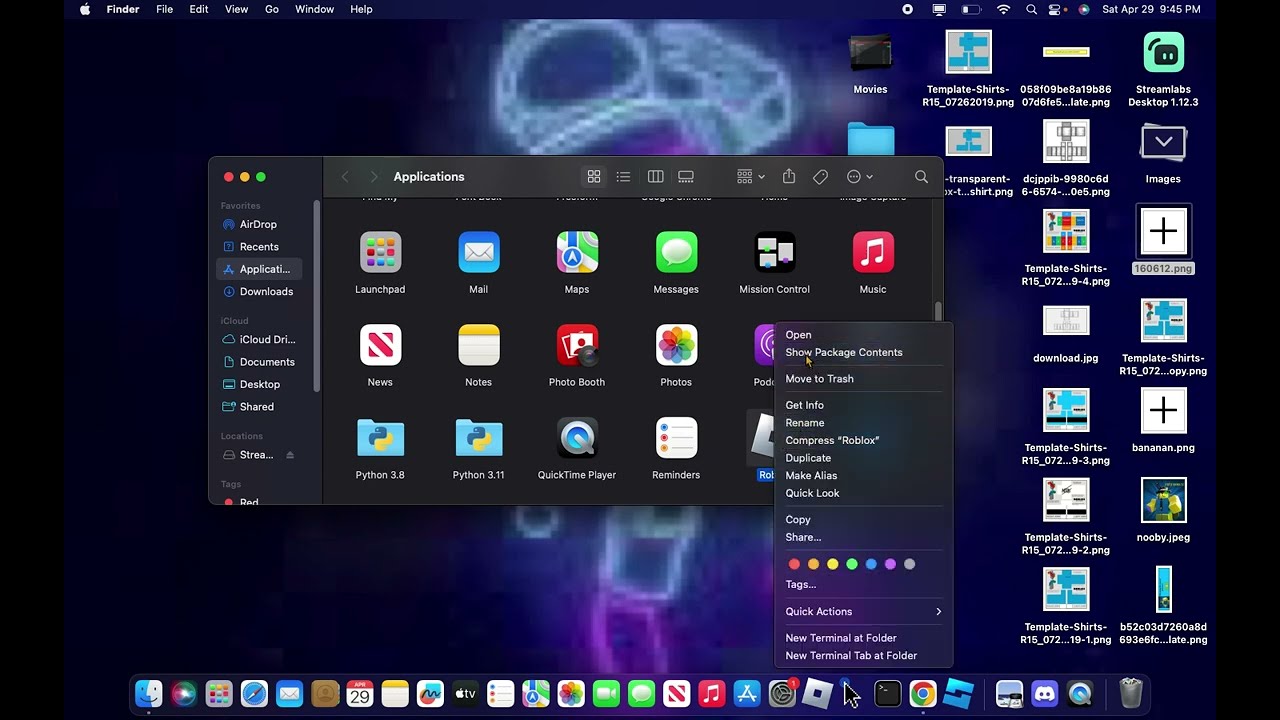1280x720 pixels.
Task: Select the Music app in Applications folder
Action: [873, 253]
